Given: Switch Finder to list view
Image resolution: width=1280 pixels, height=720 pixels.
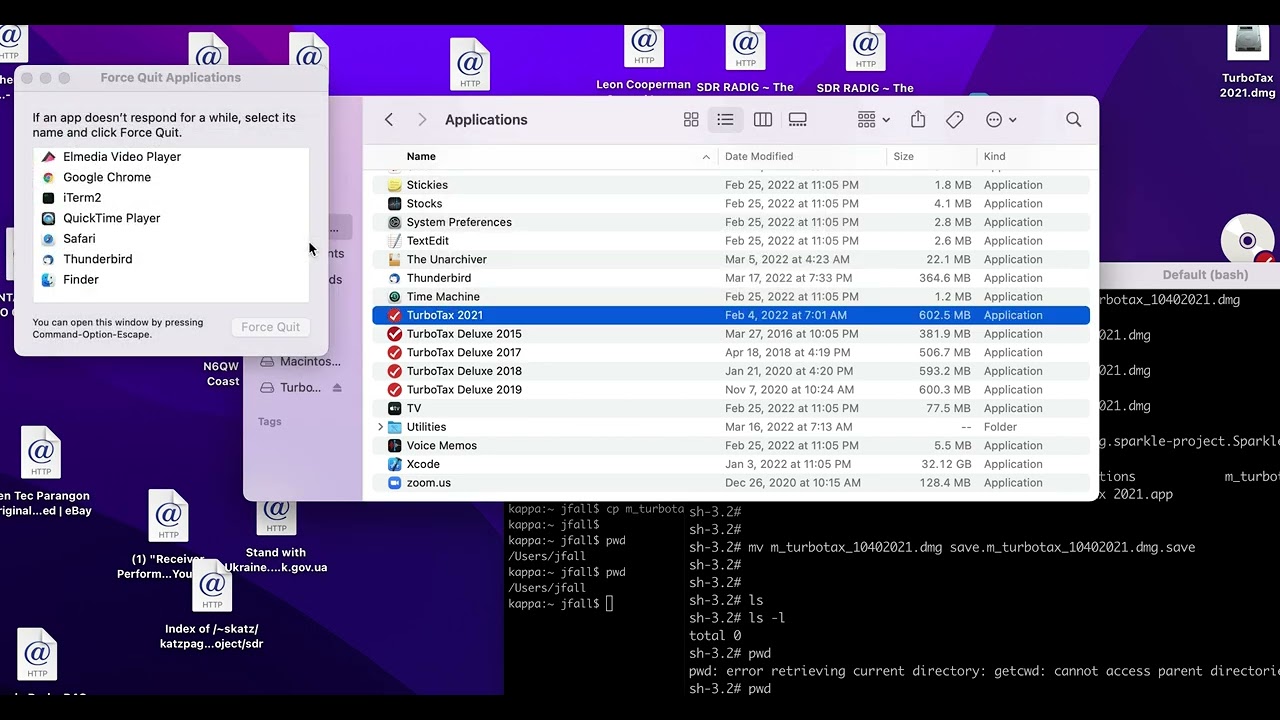Looking at the screenshot, I should [725, 120].
